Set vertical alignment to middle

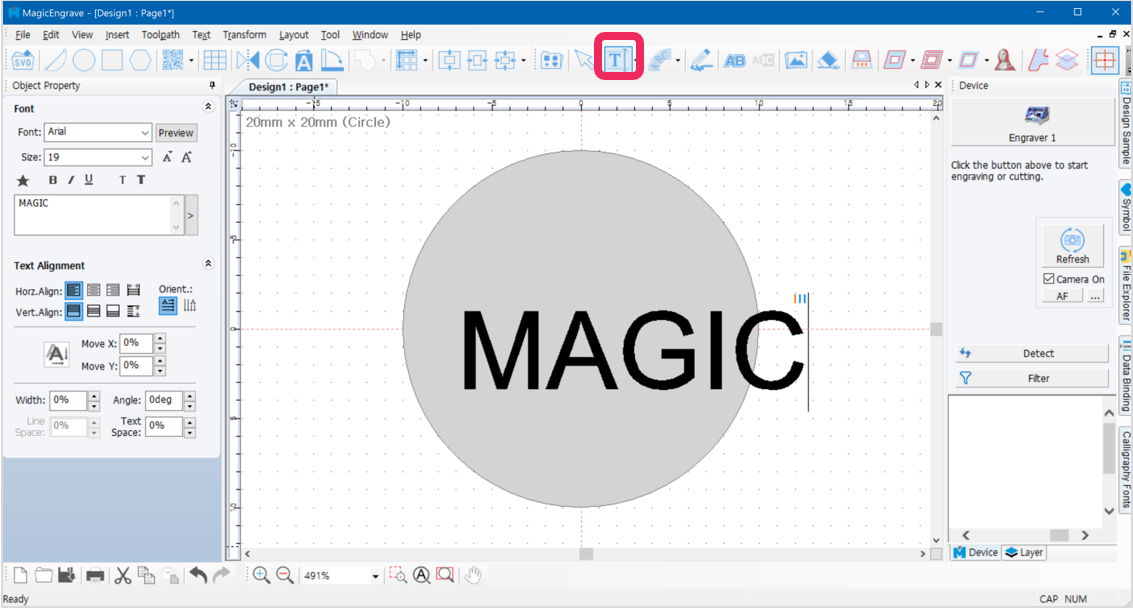(94, 311)
